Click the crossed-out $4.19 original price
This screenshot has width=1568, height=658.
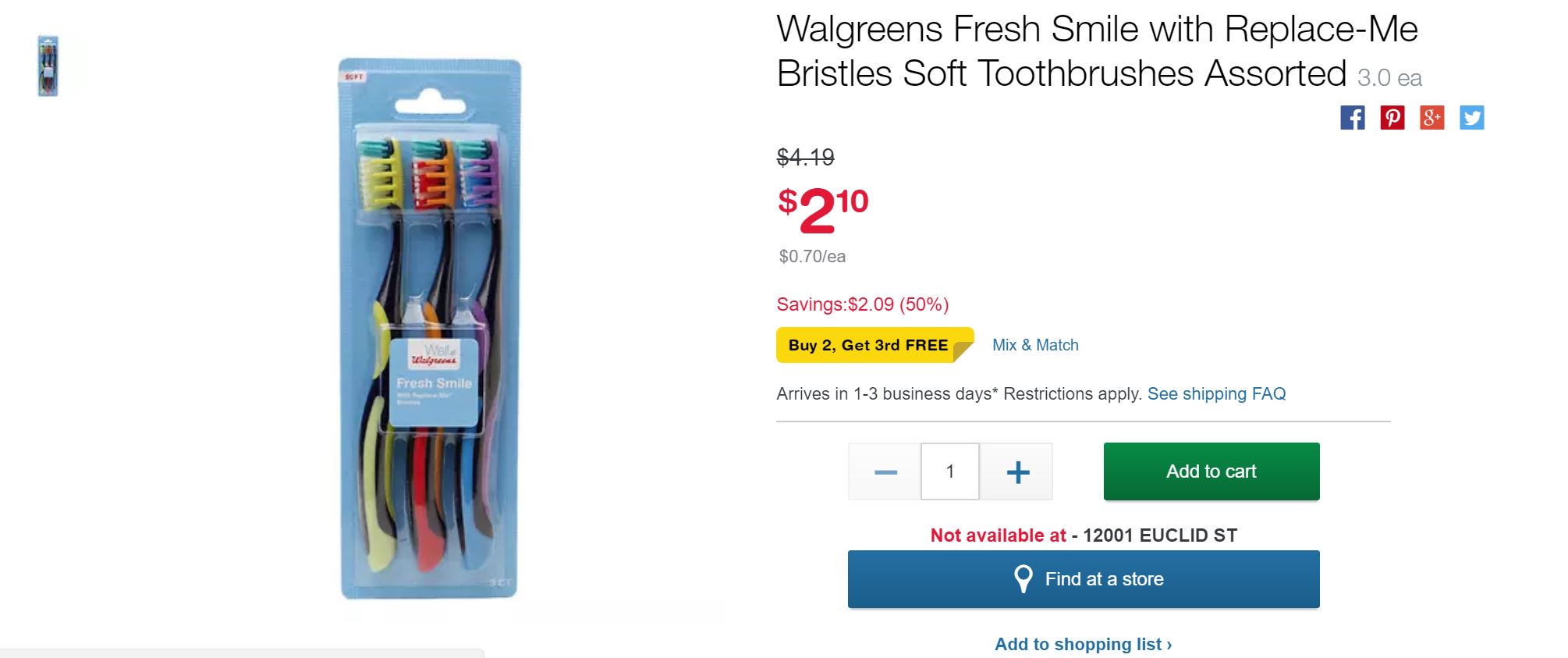pos(805,158)
